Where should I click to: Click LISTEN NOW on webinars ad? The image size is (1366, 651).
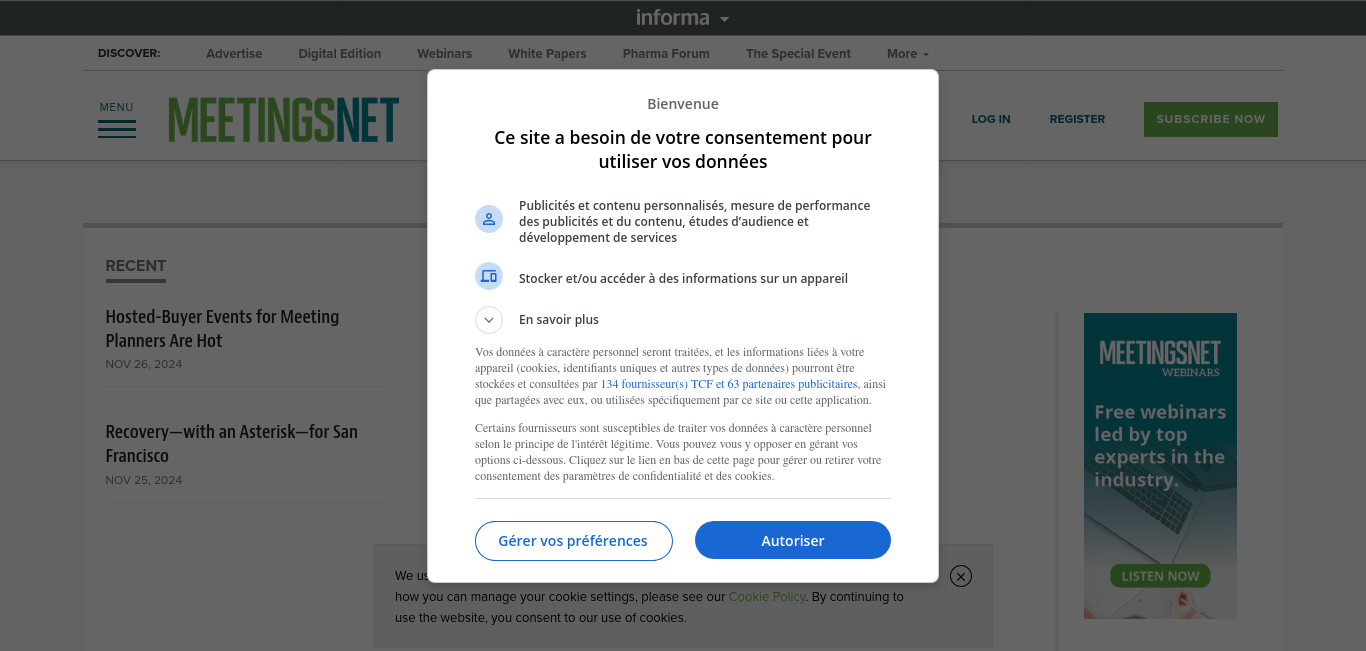pos(1161,576)
